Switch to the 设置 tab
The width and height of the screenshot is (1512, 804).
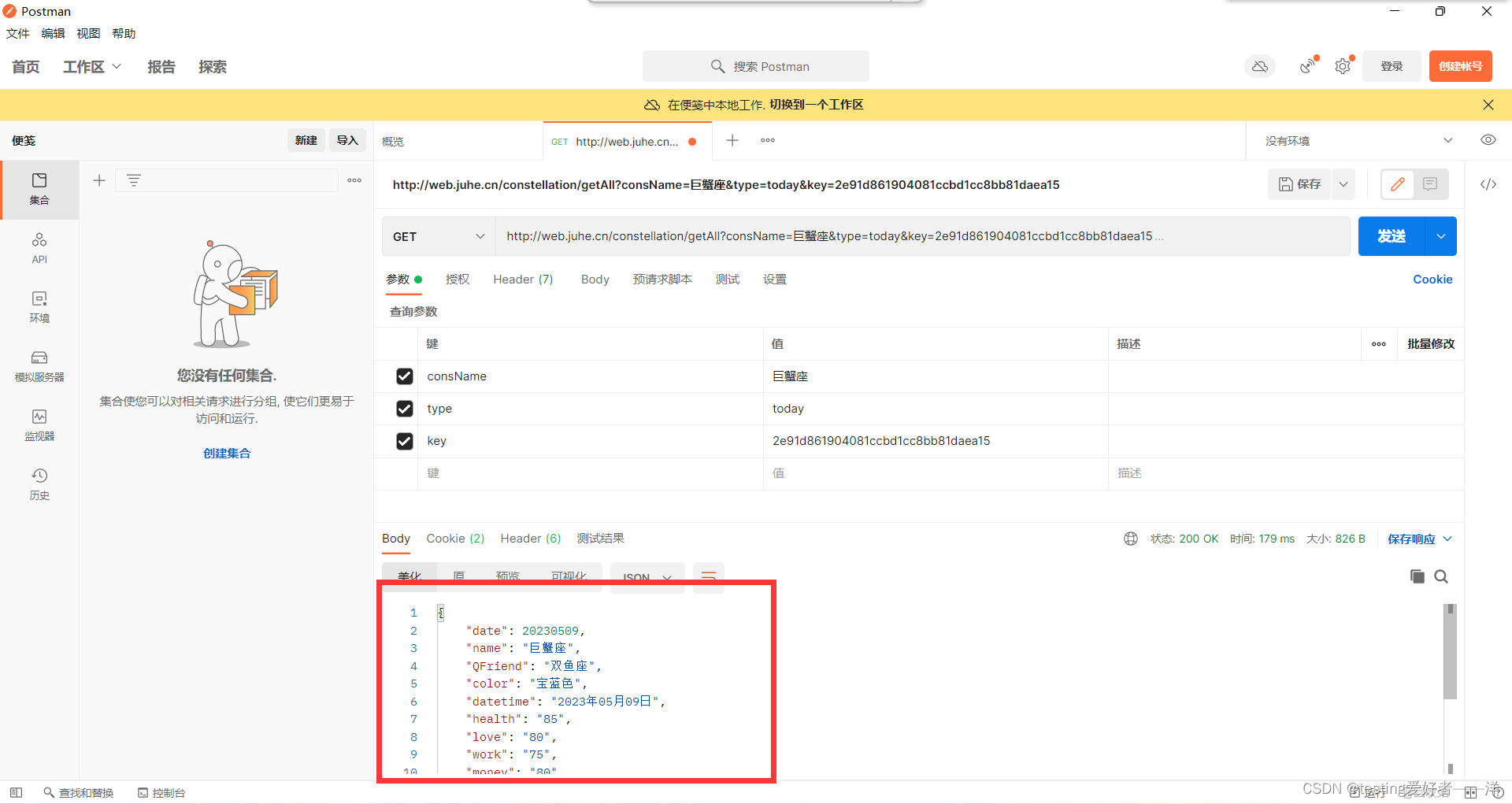[775, 280]
